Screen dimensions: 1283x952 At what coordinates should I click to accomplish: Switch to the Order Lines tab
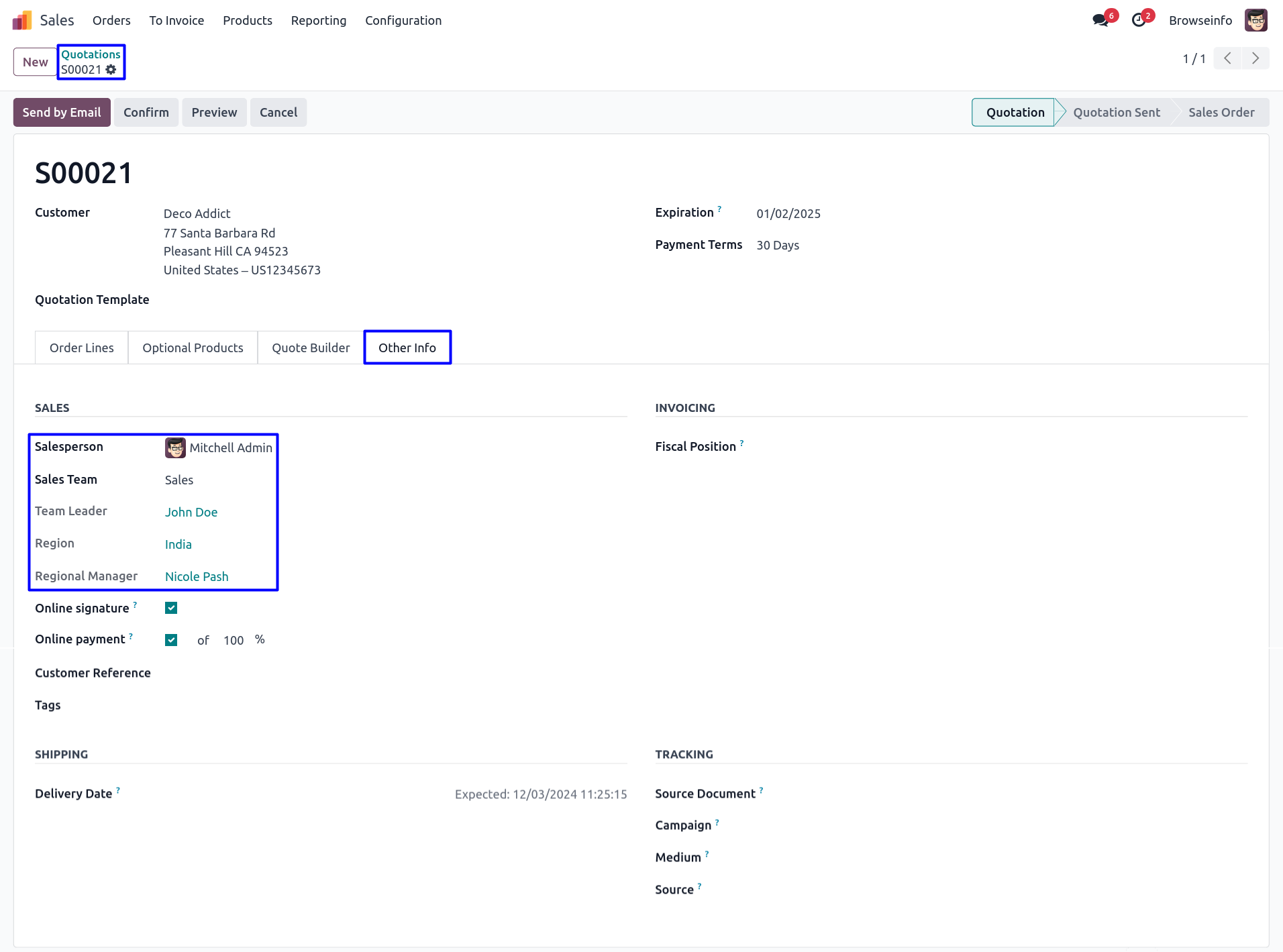(x=82, y=348)
